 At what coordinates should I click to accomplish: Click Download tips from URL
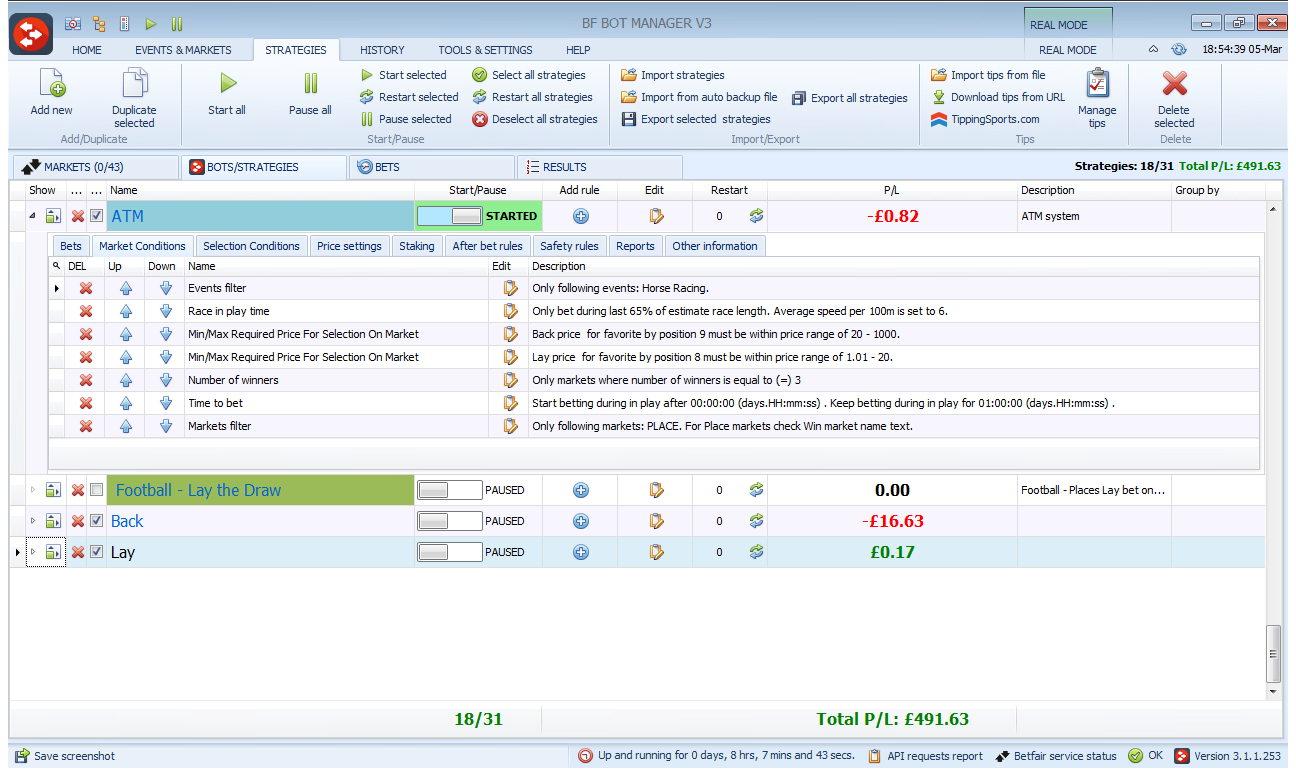(x=998, y=97)
